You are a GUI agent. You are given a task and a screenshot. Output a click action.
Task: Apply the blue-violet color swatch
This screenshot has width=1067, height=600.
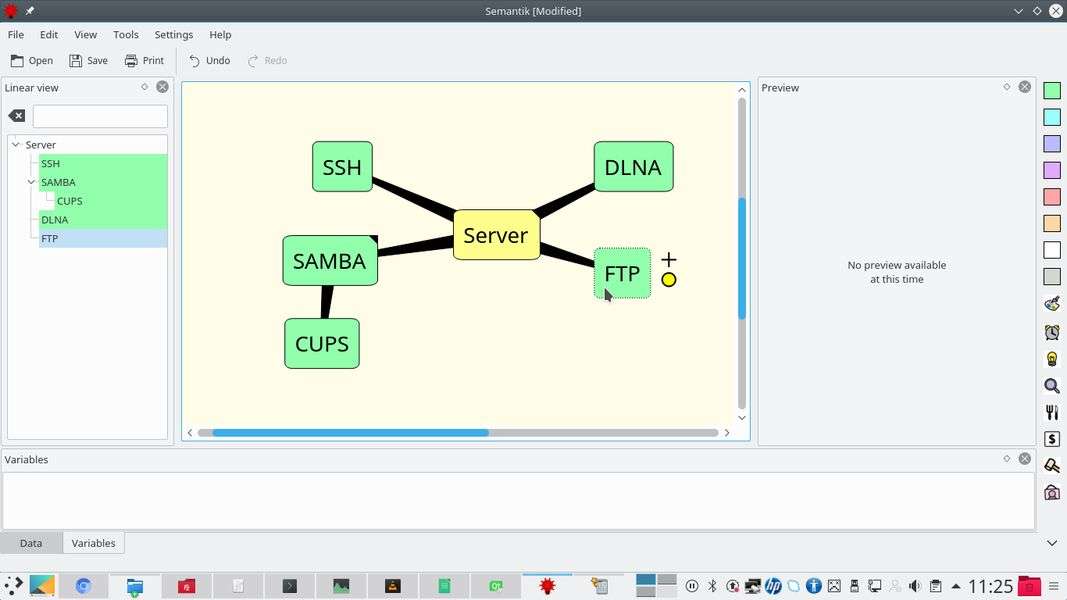tap(1052, 144)
